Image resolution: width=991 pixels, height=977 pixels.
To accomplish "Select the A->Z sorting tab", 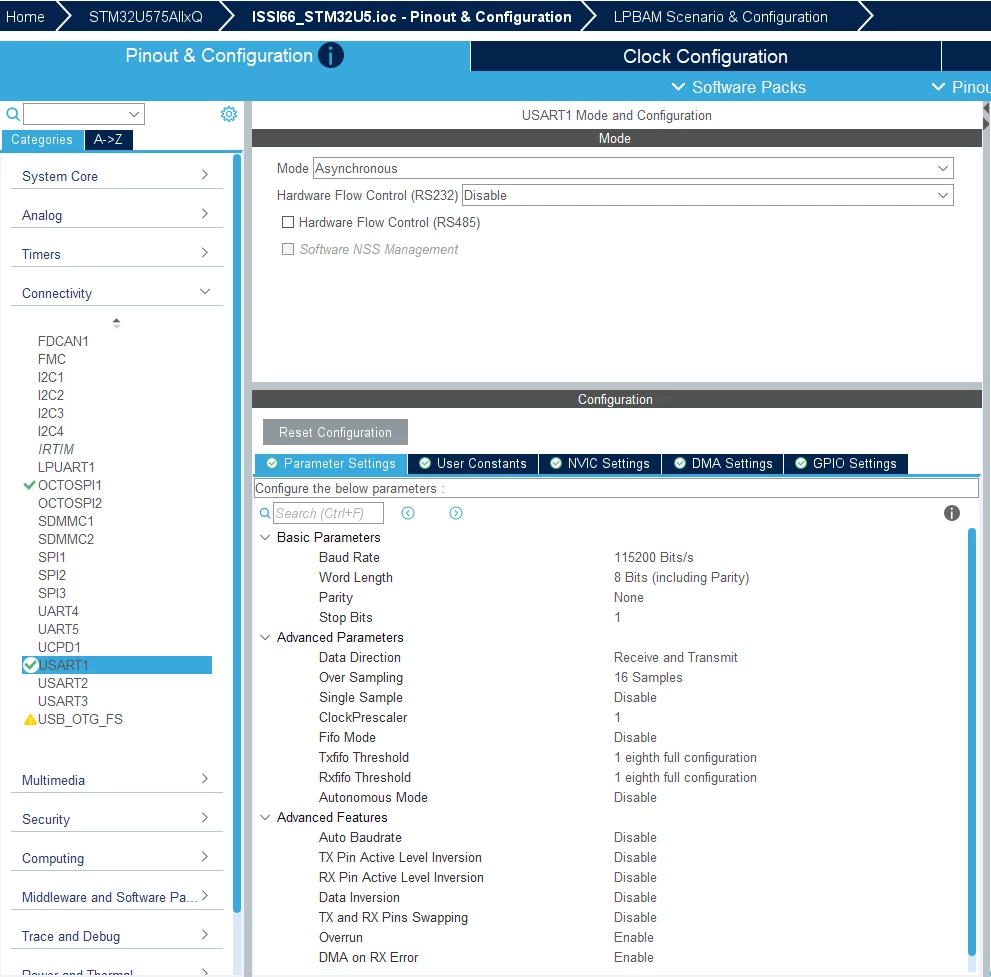I will 108,140.
